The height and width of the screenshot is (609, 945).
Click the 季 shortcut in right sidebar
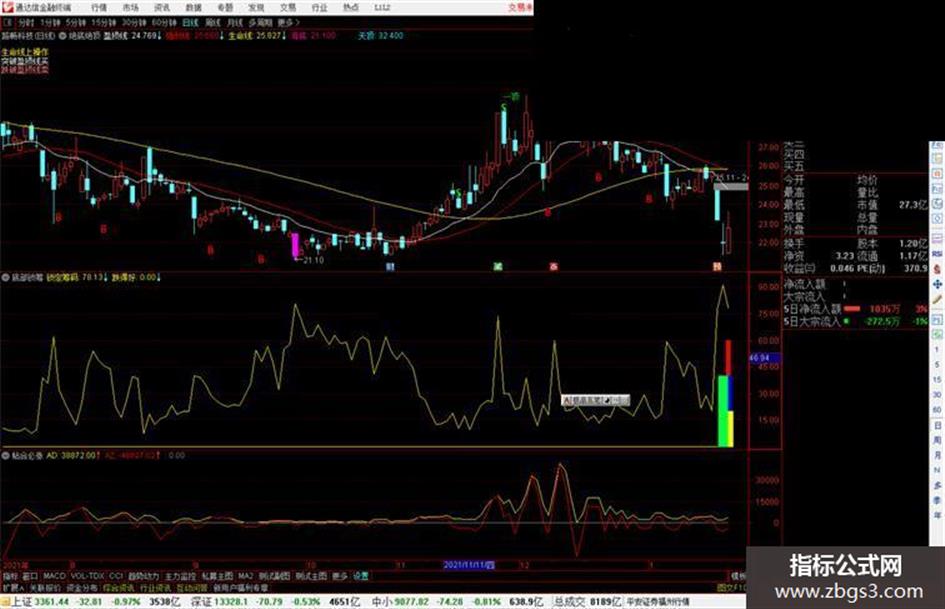[x=937, y=500]
